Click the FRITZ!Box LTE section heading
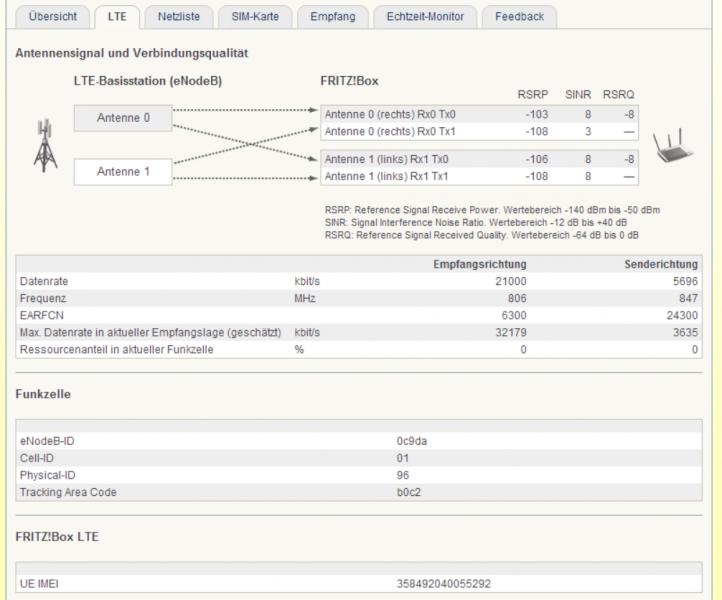This screenshot has height=600, width=722. tap(57, 537)
